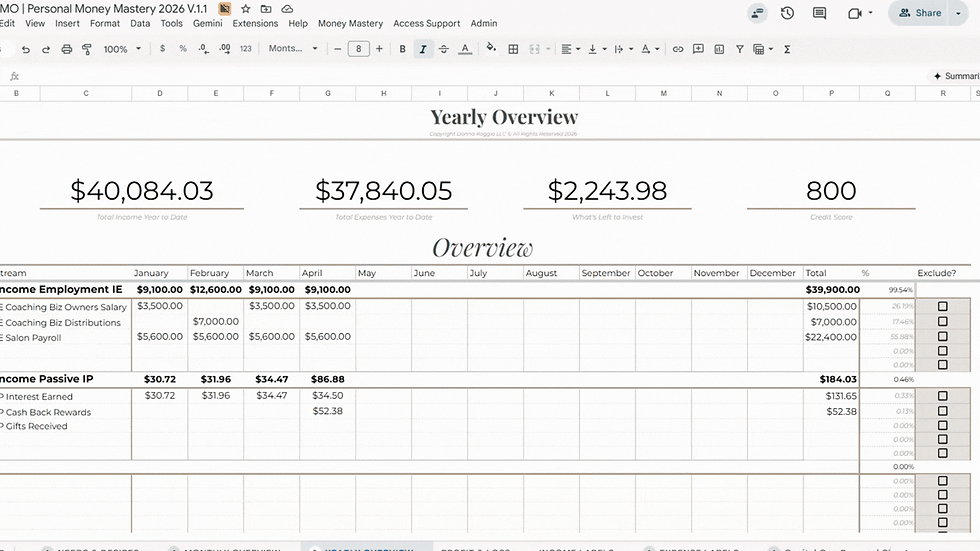Screen dimensions: 980x551
Task: Format selection as percent
Action: click(x=183, y=49)
